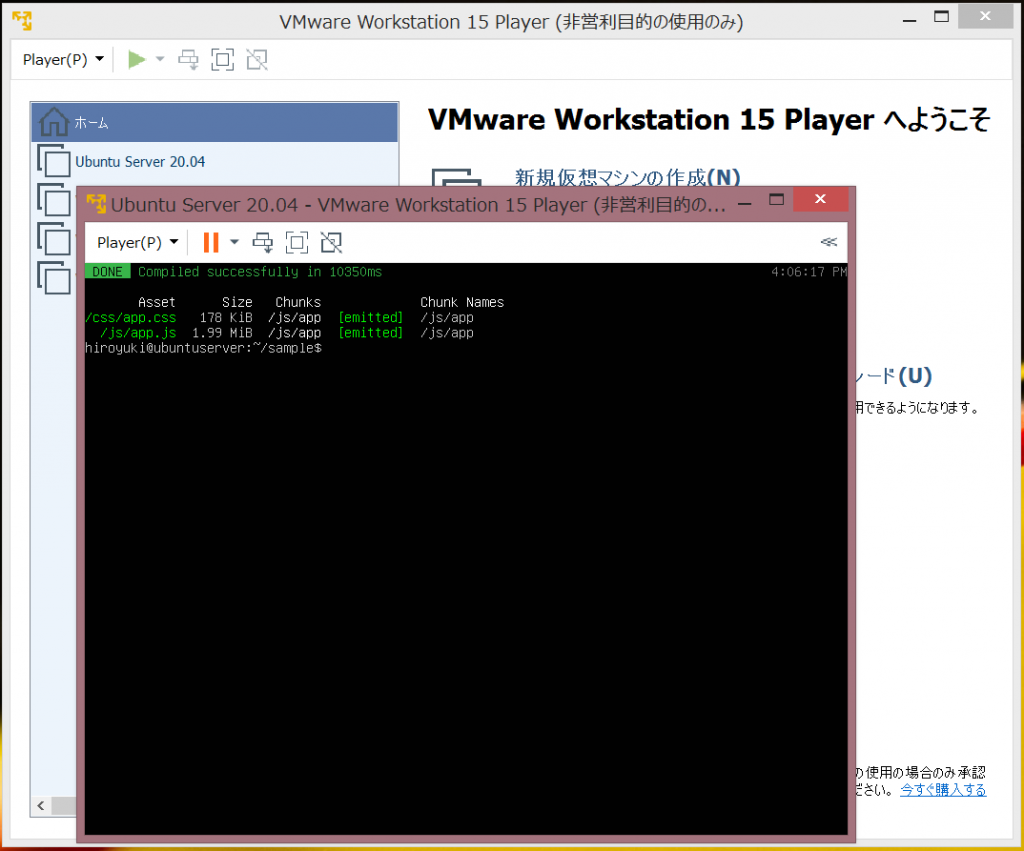Click the large icon beside 新規仮想マシンの作成
Image resolution: width=1024 pixels, height=851 pixels.
[457, 178]
